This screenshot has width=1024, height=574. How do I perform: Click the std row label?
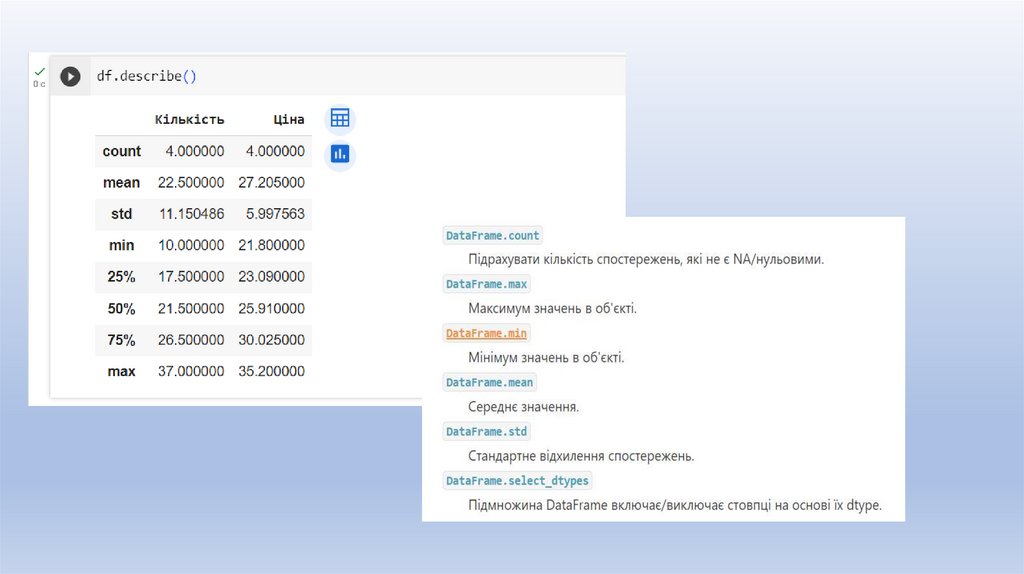(x=121, y=214)
